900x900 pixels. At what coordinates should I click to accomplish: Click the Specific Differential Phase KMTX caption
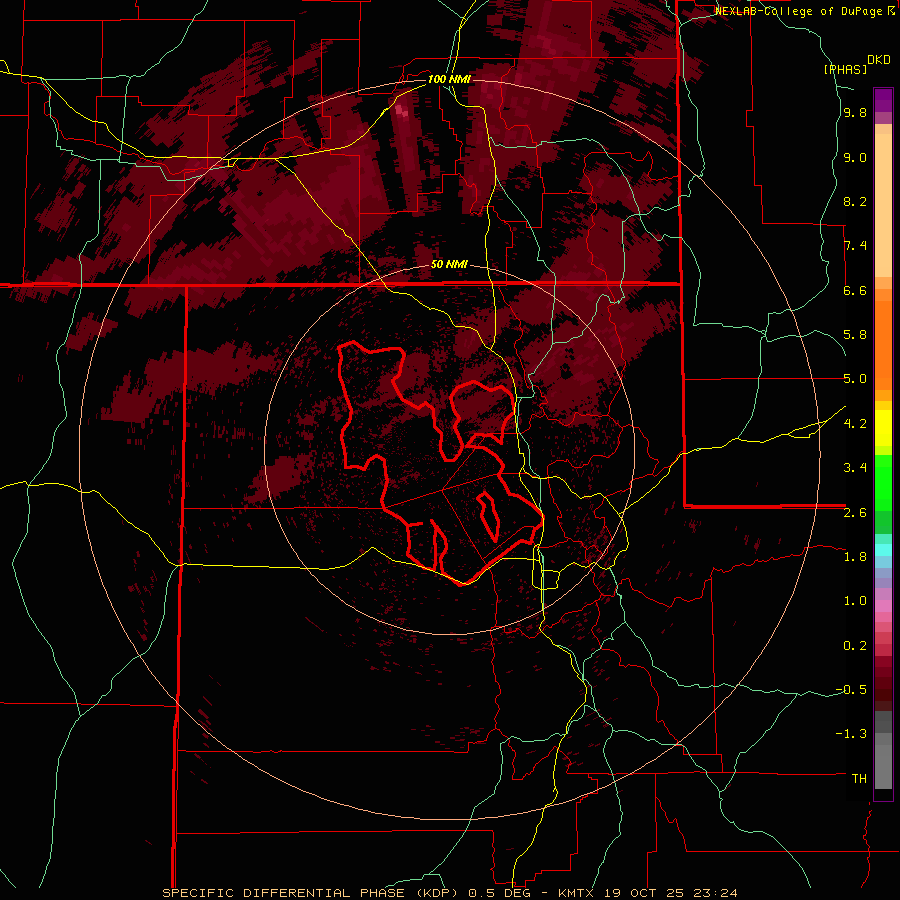449,893
